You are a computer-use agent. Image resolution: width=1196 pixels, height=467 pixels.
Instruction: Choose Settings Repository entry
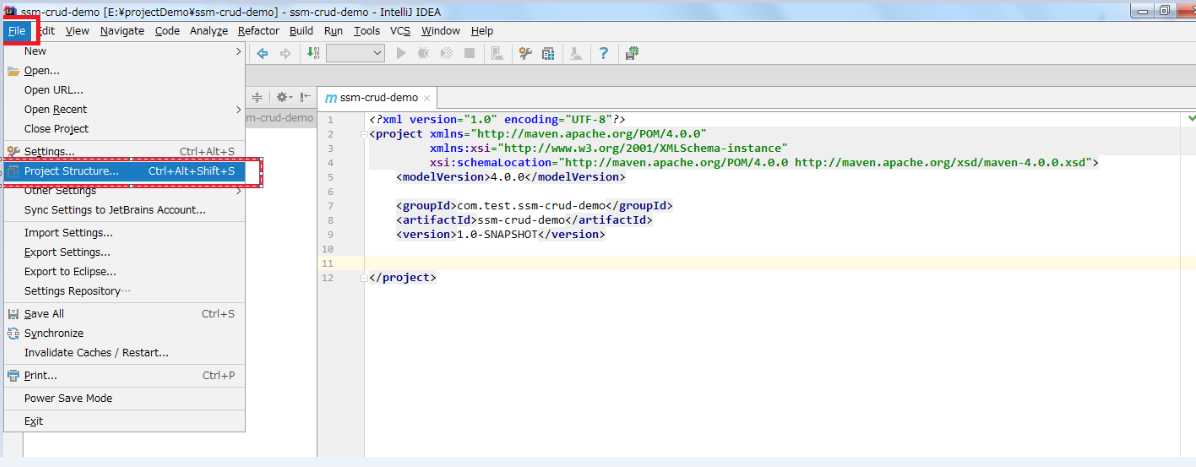124,291
